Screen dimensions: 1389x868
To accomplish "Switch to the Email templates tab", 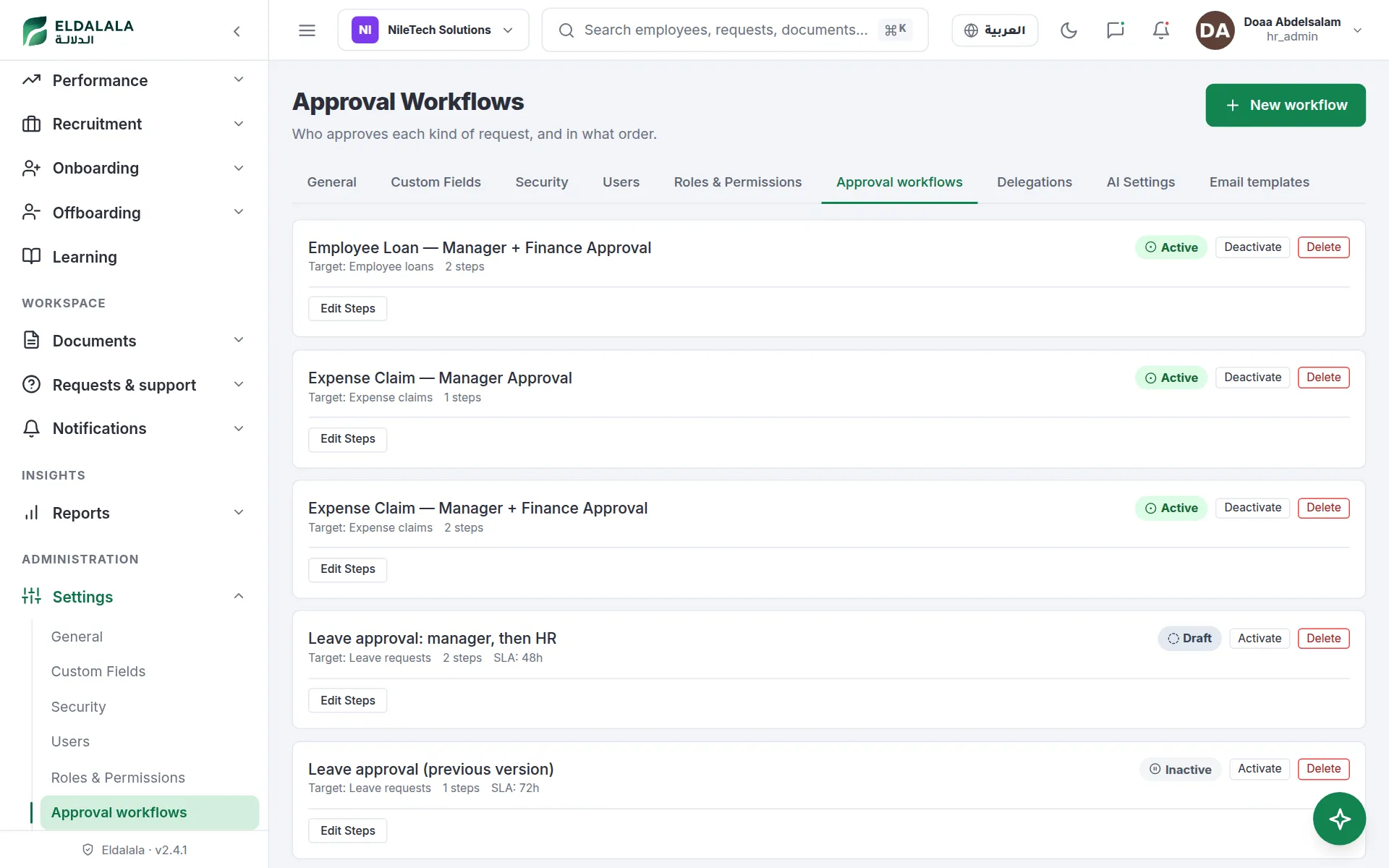I will coord(1260,182).
